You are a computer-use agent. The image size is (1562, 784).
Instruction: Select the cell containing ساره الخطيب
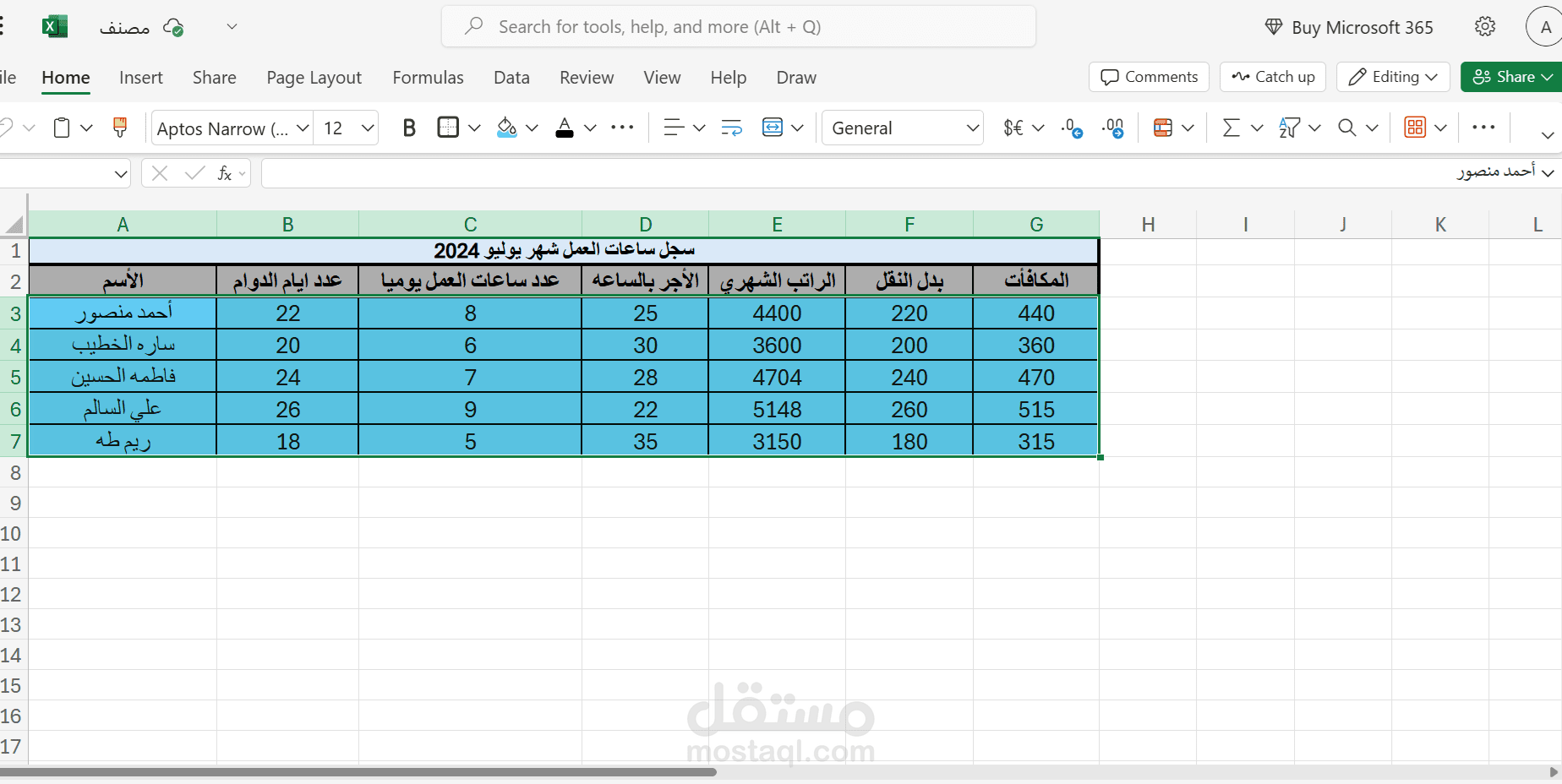[x=123, y=345]
